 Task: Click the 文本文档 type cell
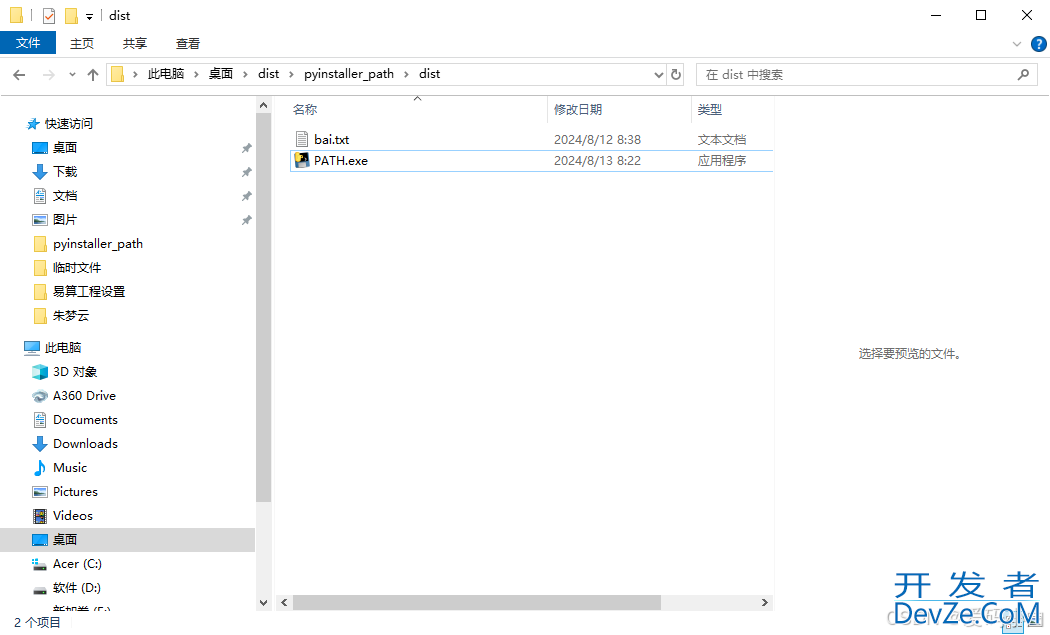tap(721, 139)
